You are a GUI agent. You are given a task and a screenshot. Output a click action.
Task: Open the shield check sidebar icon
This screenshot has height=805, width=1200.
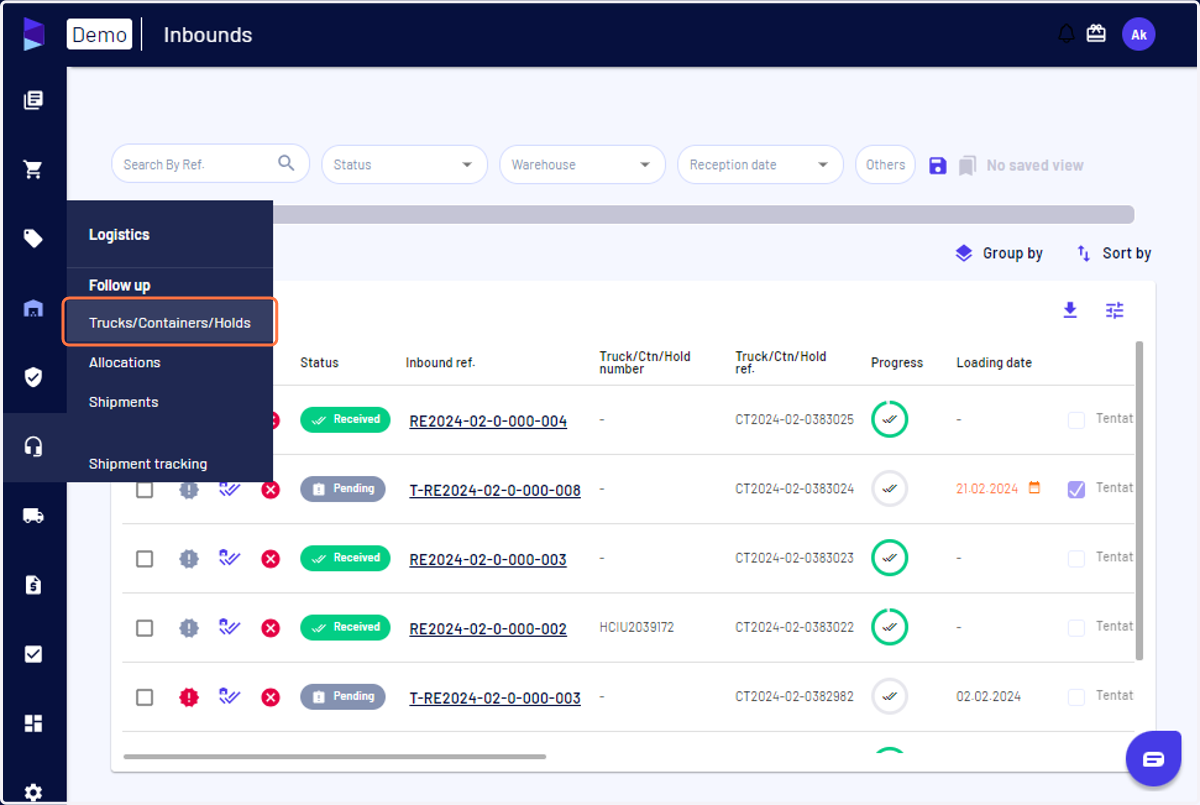point(33,377)
